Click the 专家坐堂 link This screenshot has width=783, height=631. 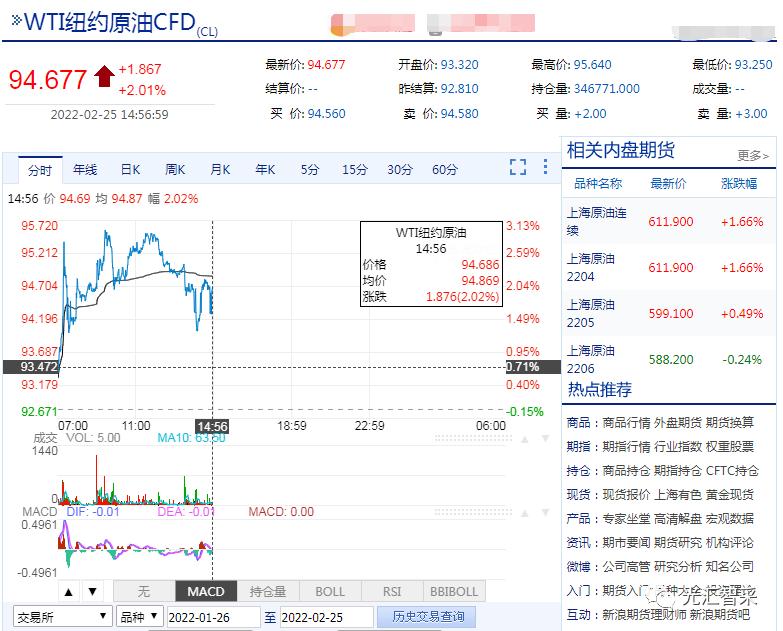(x=626, y=519)
